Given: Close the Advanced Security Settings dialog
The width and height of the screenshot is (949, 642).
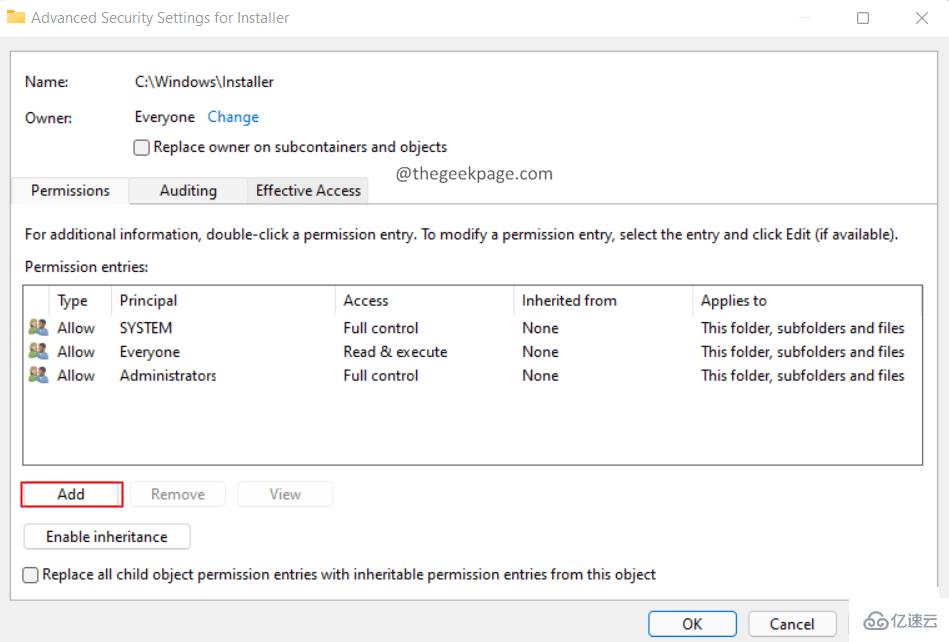Looking at the screenshot, I should pyautogui.click(x=921, y=18).
